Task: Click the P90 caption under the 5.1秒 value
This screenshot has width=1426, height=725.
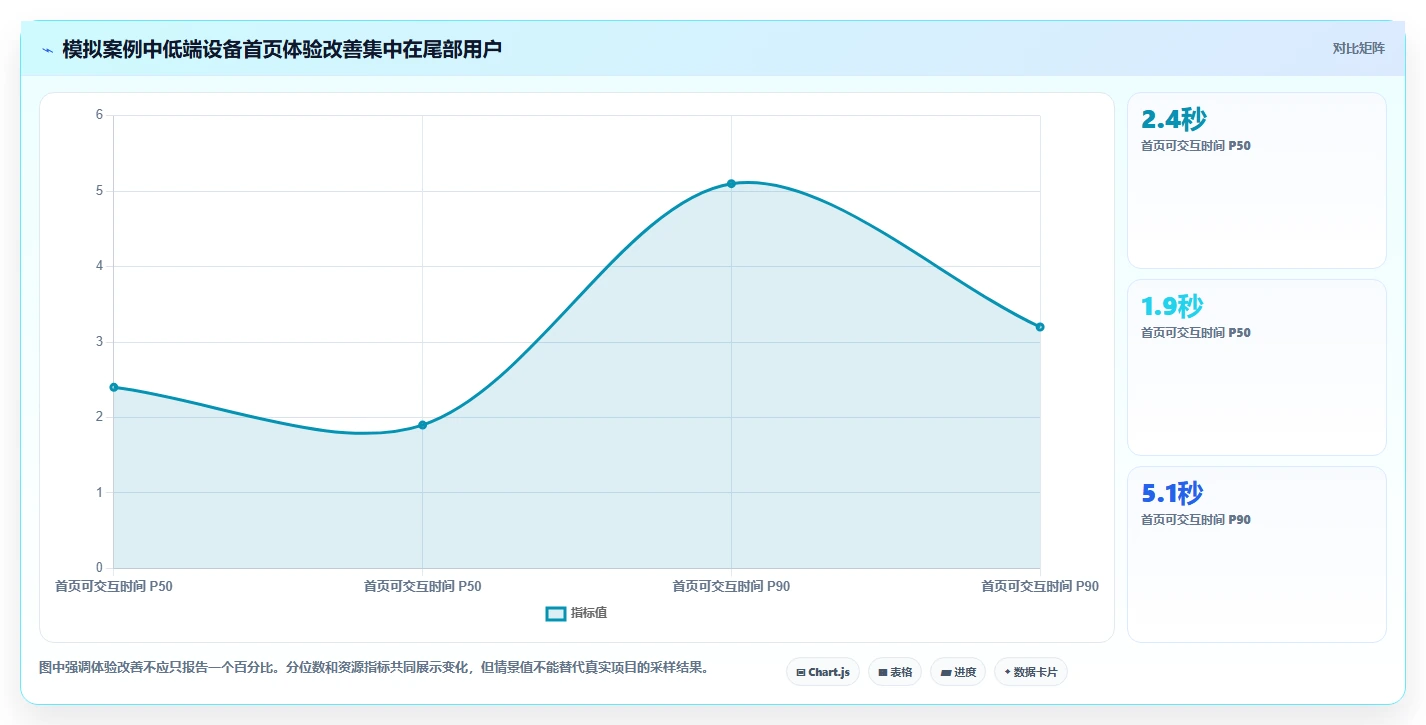Action: coord(1196,520)
